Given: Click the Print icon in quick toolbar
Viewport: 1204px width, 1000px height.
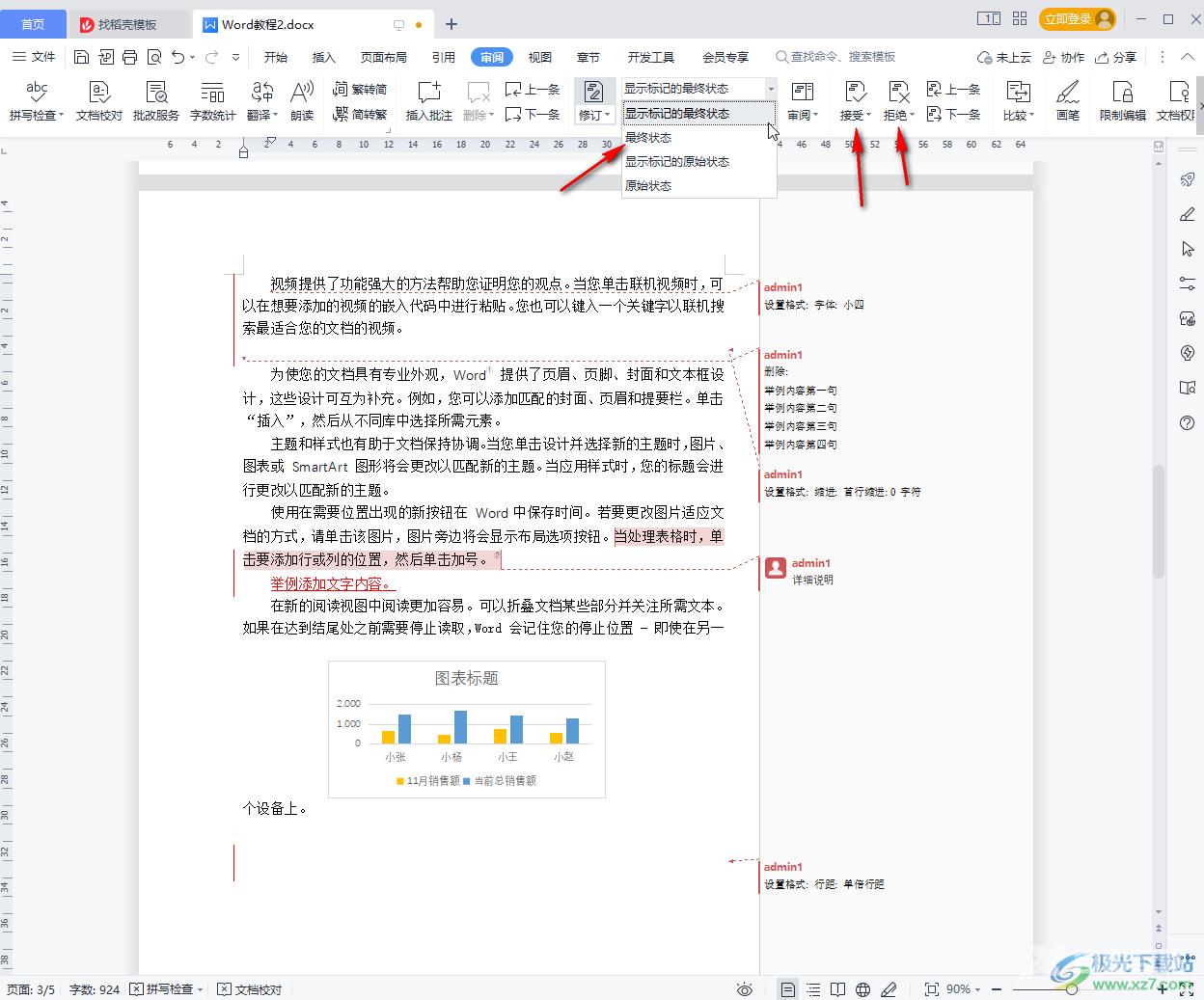Looking at the screenshot, I should pos(130,57).
